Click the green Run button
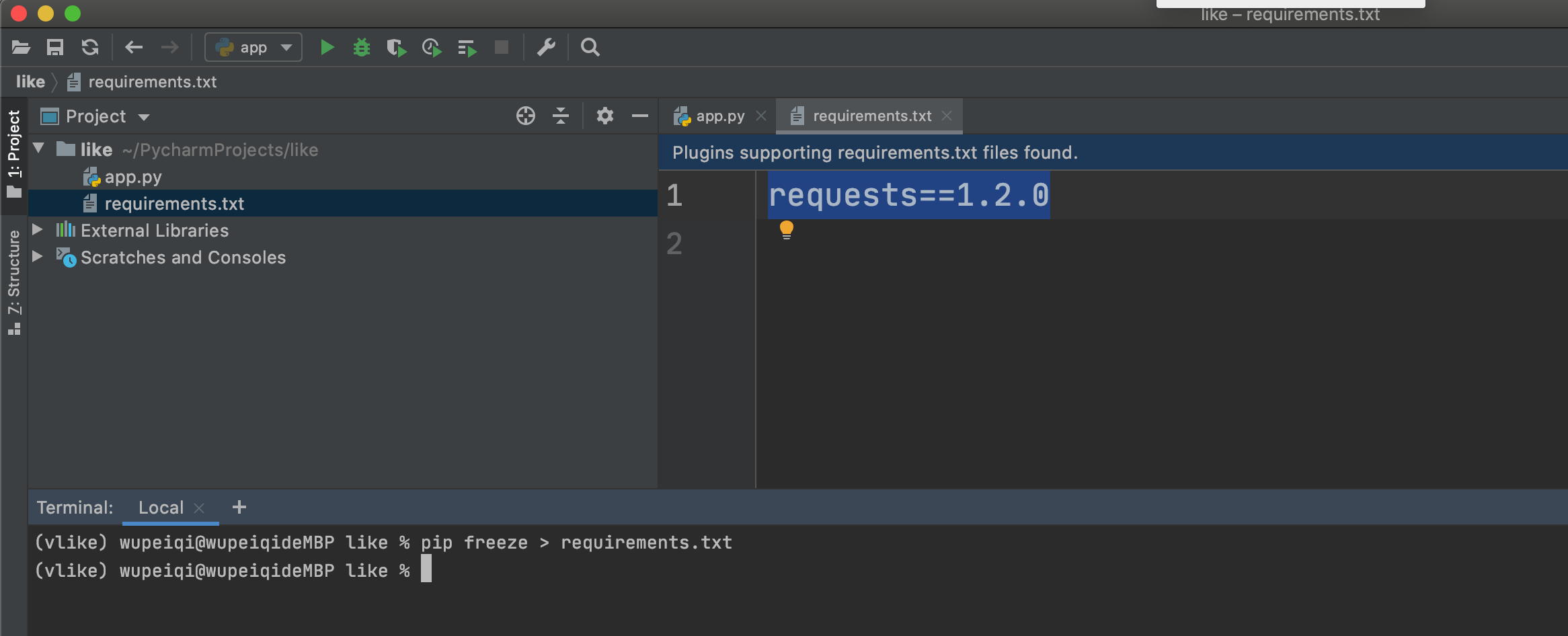1568x636 pixels. point(327,48)
